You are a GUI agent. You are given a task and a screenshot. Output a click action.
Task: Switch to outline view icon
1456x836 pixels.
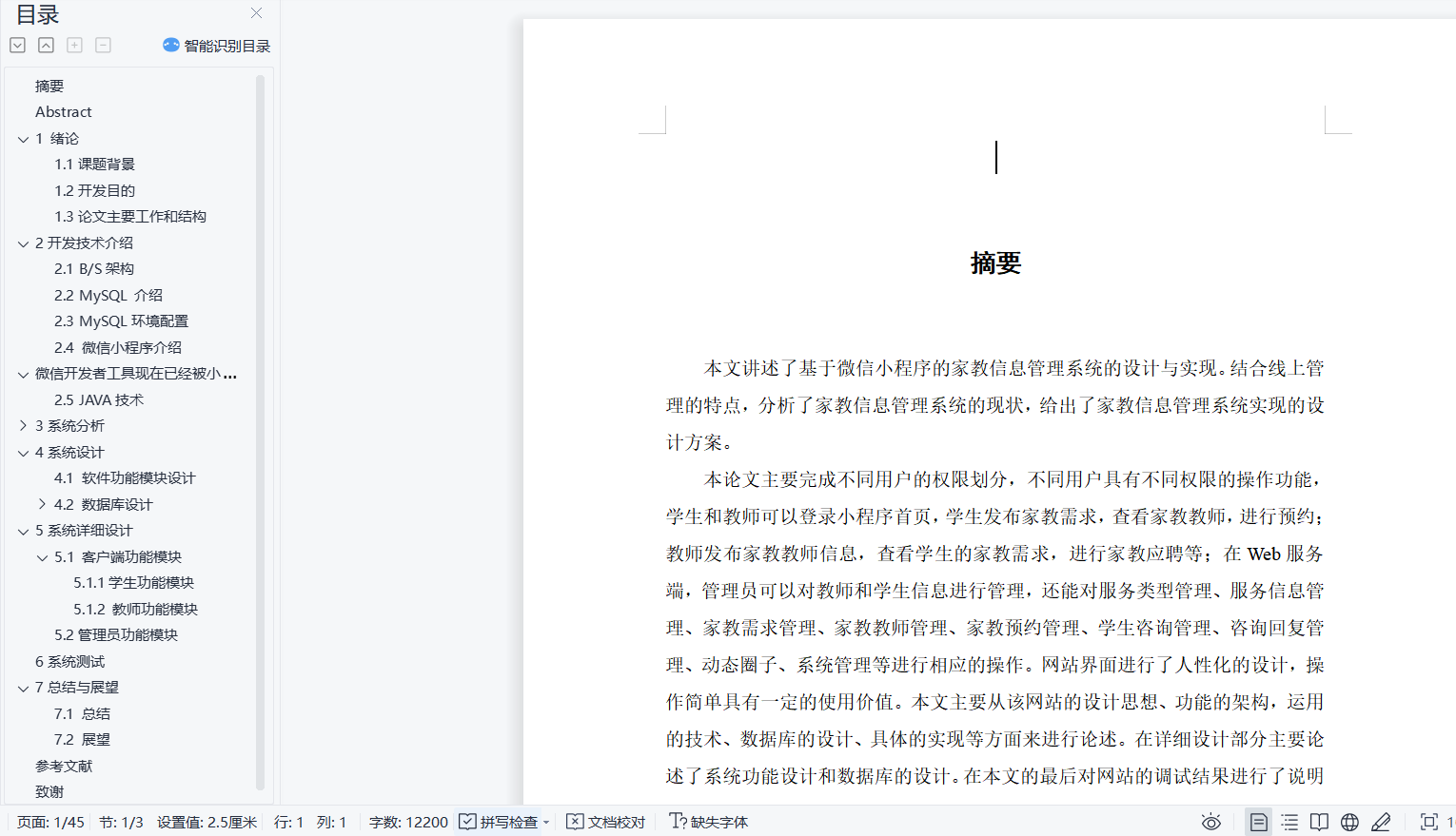[x=1289, y=822]
